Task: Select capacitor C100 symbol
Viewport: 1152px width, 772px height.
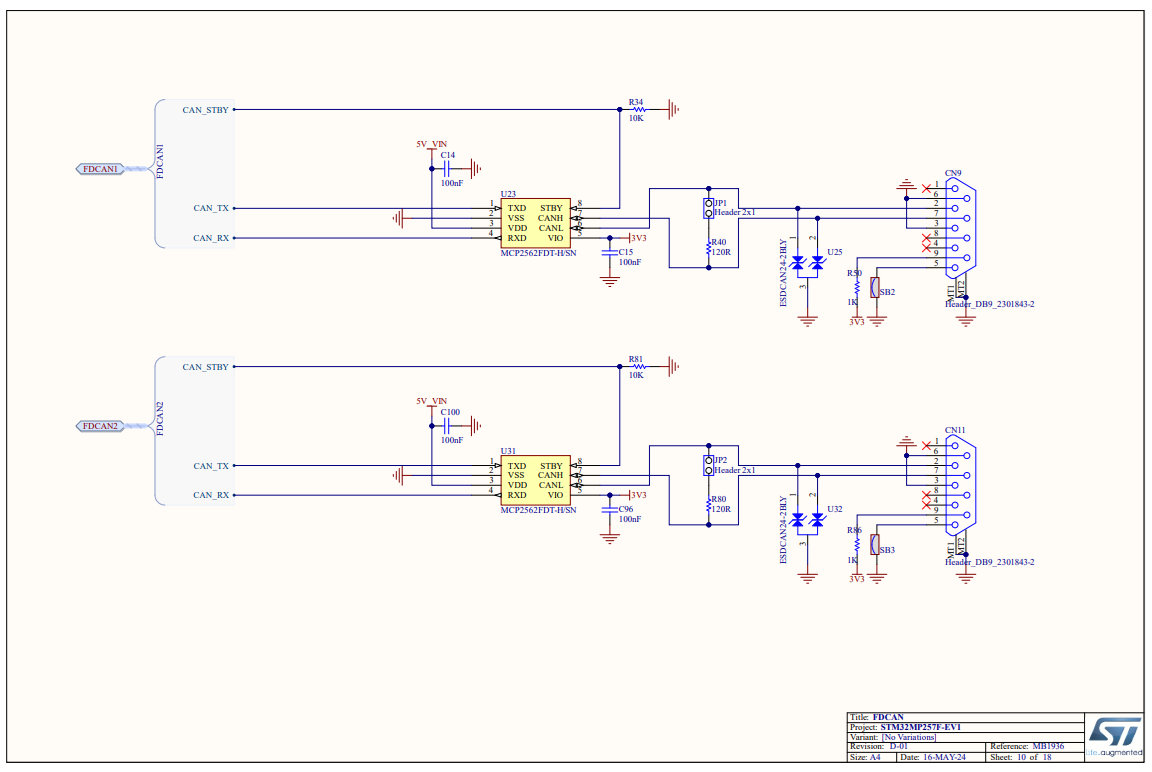Action: [x=446, y=426]
